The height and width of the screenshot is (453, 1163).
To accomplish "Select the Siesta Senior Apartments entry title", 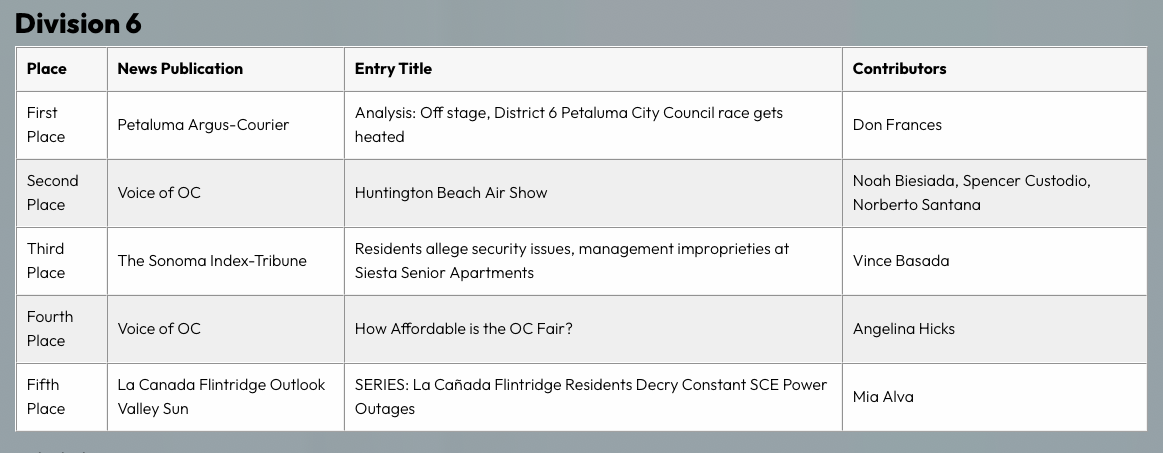I will (x=571, y=261).
